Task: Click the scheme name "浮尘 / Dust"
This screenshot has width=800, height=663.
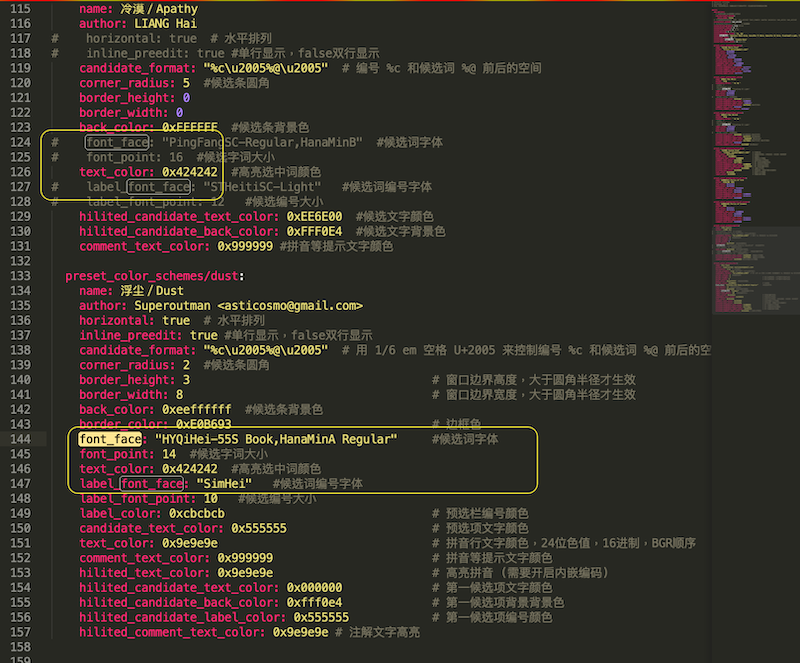Action: pyautogui.click(x=150, y=291)
